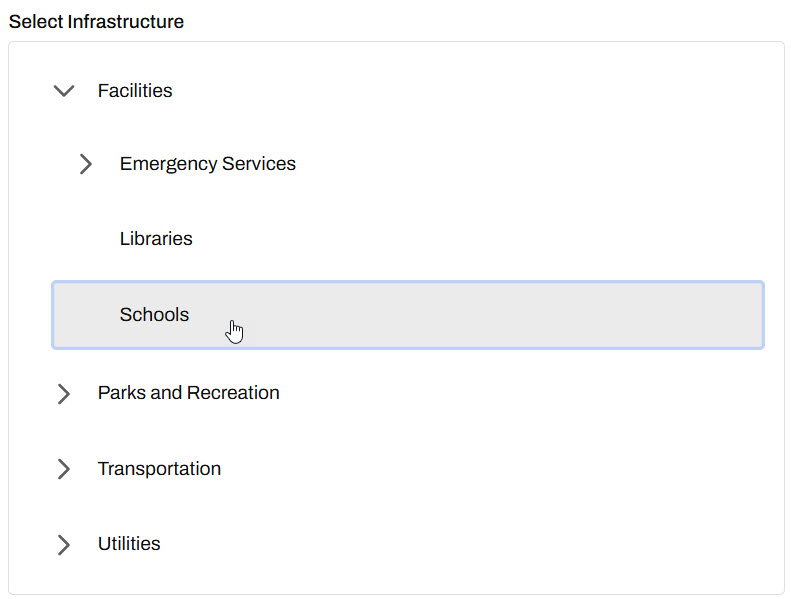Click the Select Infrastructure heading
791x599 pixels.
[x=96, y=22]
